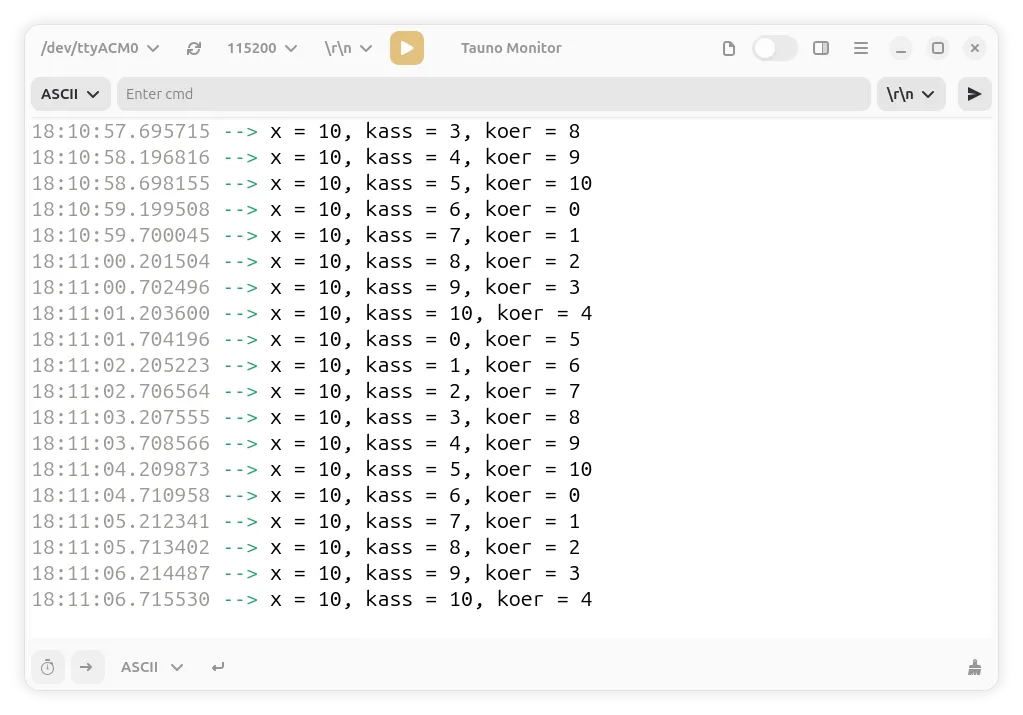The image size is (1023, 715).
Task: Focus the Enter cmd input field
Action: [x=494, y=94]
